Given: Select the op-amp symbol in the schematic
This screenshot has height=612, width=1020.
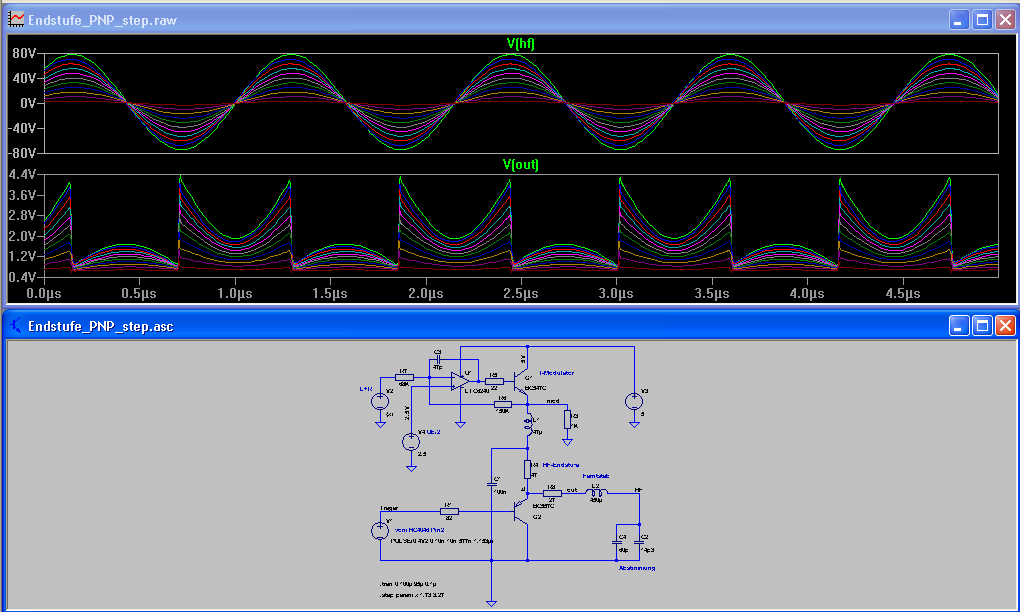Looking at the screenshot, I should [460, 381].
